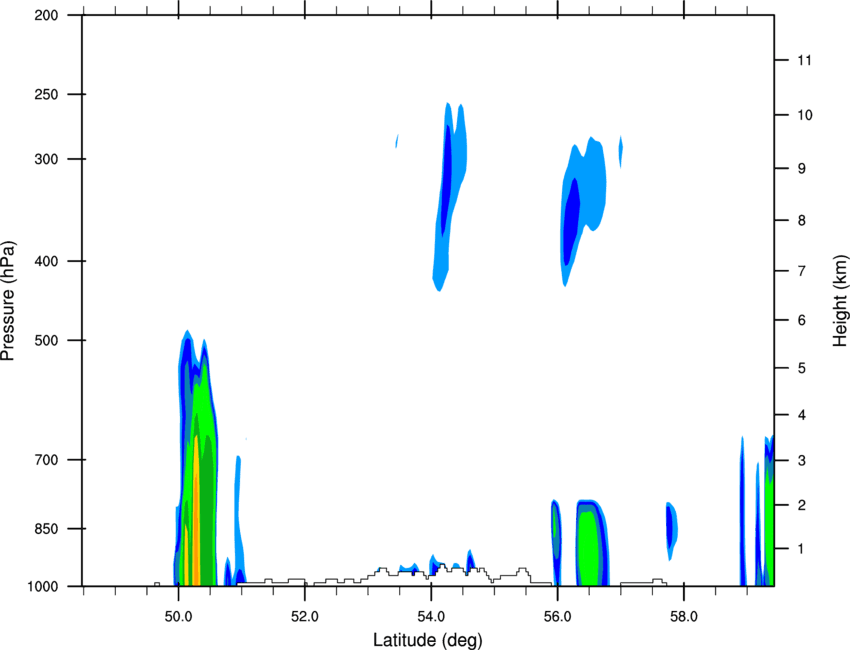Click the Latitude (deg) axis title
Image resolution: width=850 pixels, height=650 pixels.
click(428, 640)
